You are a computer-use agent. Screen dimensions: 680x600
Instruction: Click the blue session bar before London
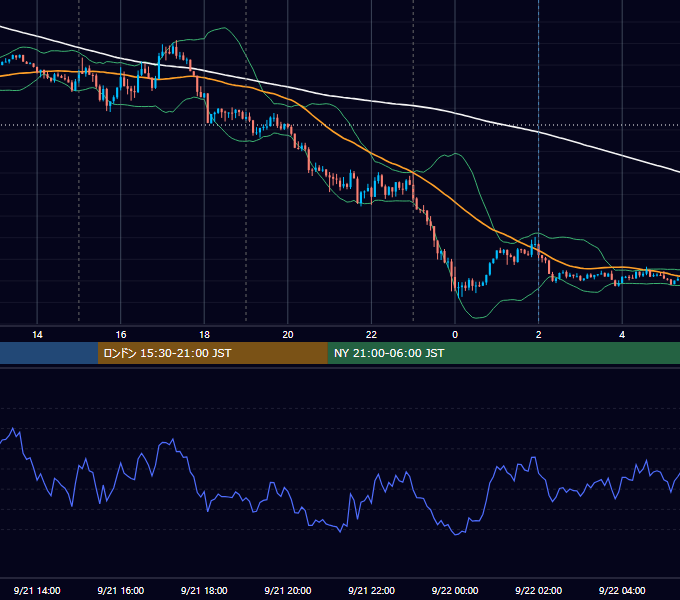pos(49,353)
